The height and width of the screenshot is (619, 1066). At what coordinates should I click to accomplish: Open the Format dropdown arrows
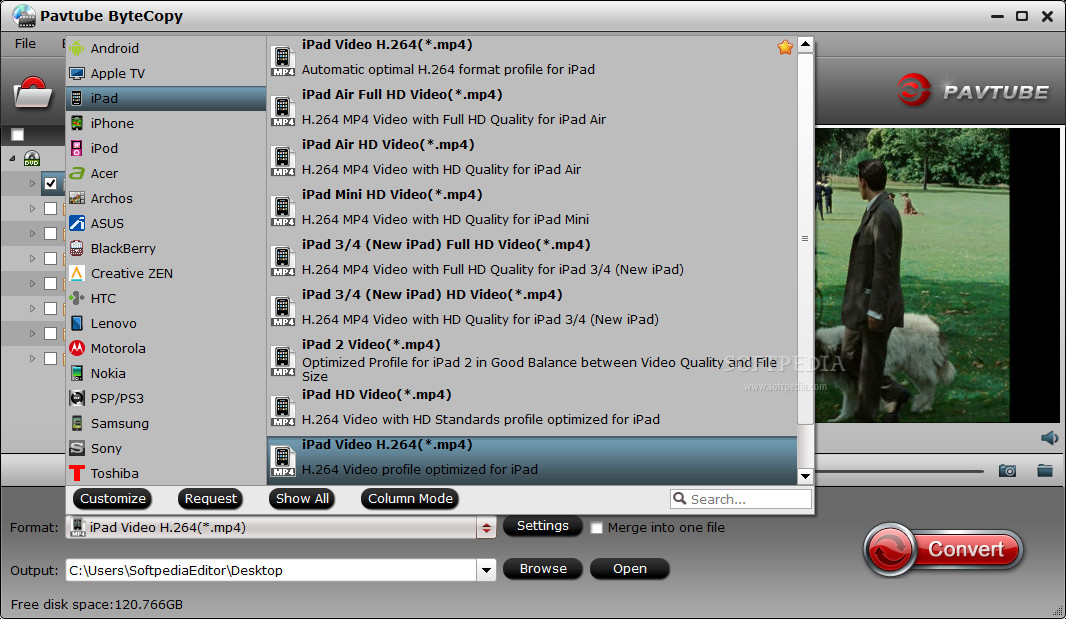(x=486, y=528)
